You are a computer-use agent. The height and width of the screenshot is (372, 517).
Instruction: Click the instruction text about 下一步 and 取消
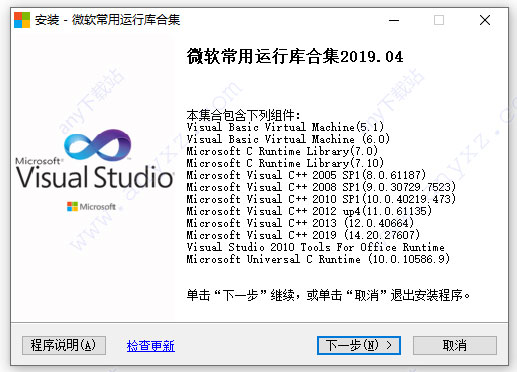[x=328, y=295]
